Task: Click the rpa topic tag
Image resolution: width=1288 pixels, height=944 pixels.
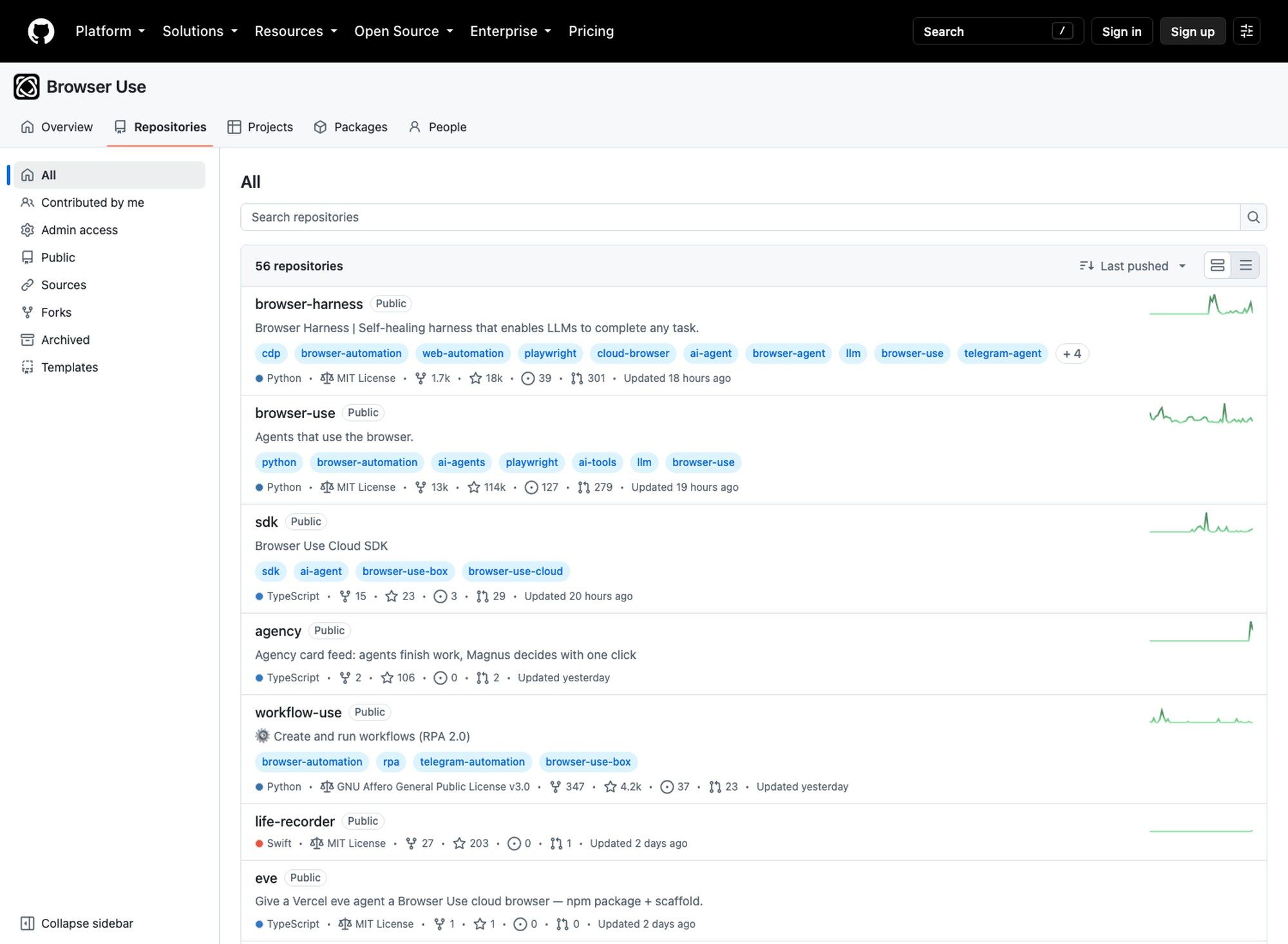Action: tap(391, 762)
